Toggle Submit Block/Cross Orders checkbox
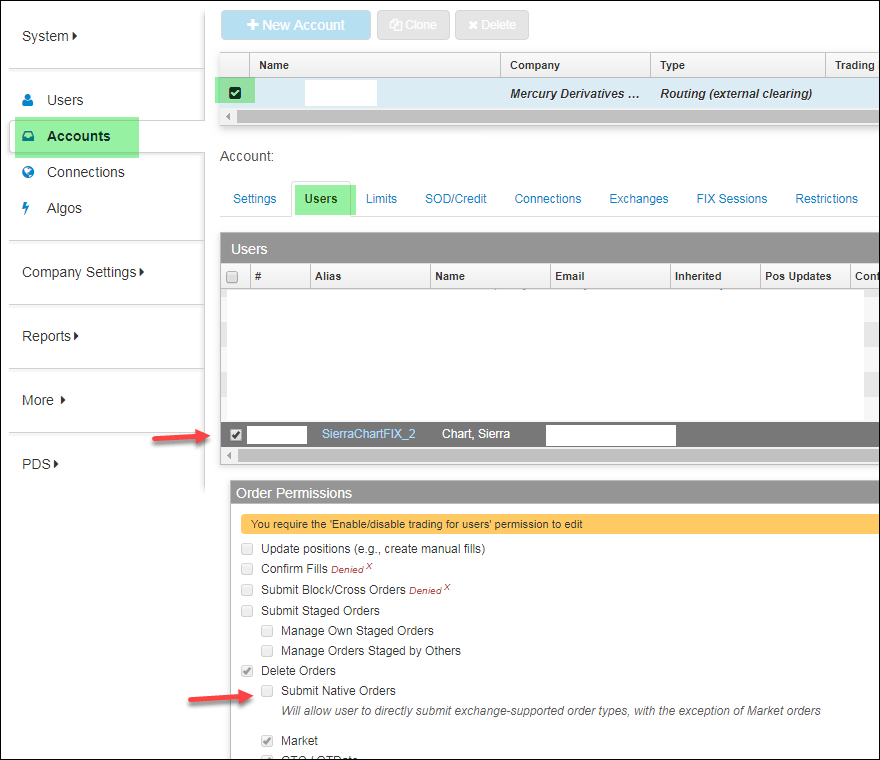The height and width of the screenshot is (760, 880). (247, 590)
